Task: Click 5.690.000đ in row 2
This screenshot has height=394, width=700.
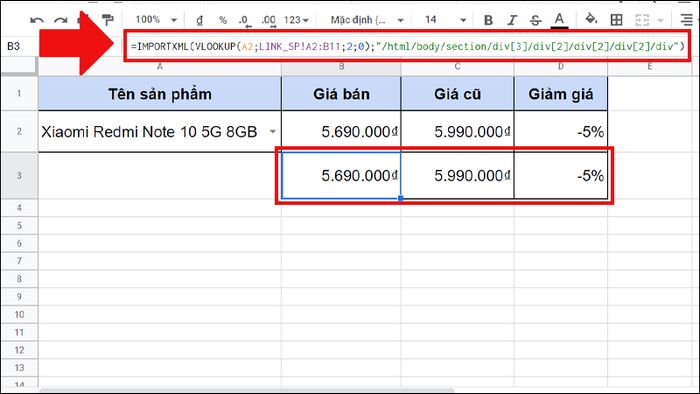Action: [341, 132]
